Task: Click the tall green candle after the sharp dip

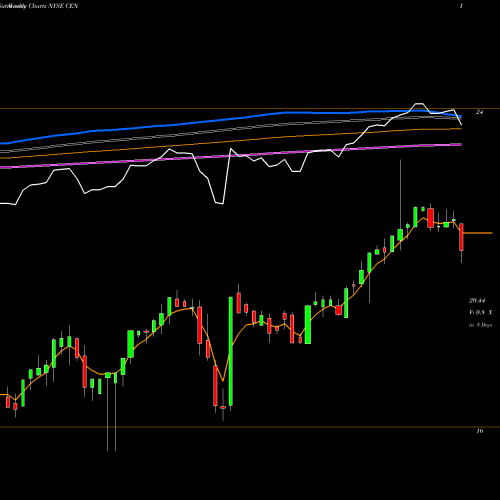Action: coord(231,351)
